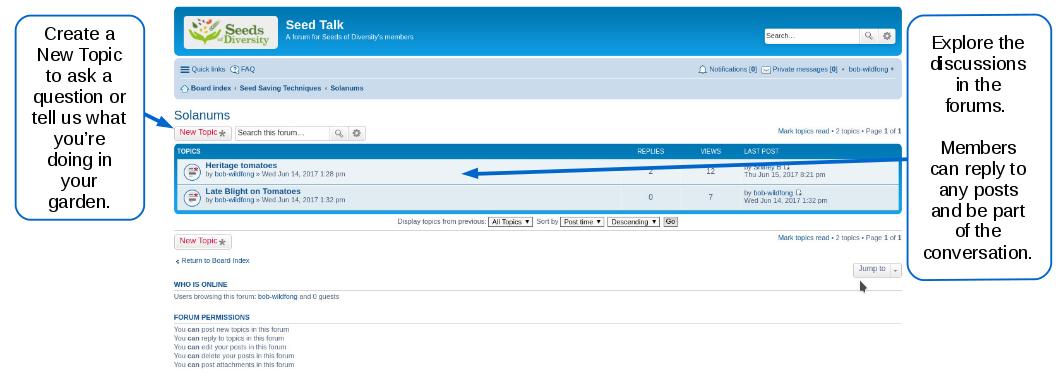The width and height of the screenshot is (1058, 378).
Task: Open the bob-wildfong user menu
Action: point(871,70)
